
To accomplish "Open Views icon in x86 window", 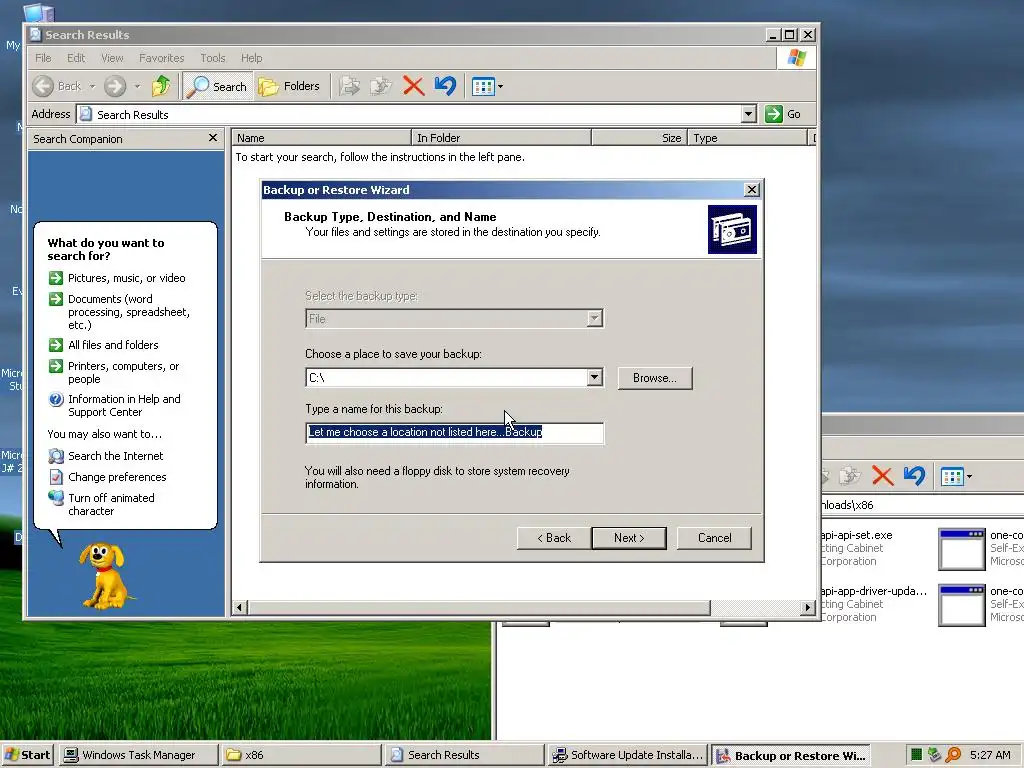I will (x=952, y=476).
